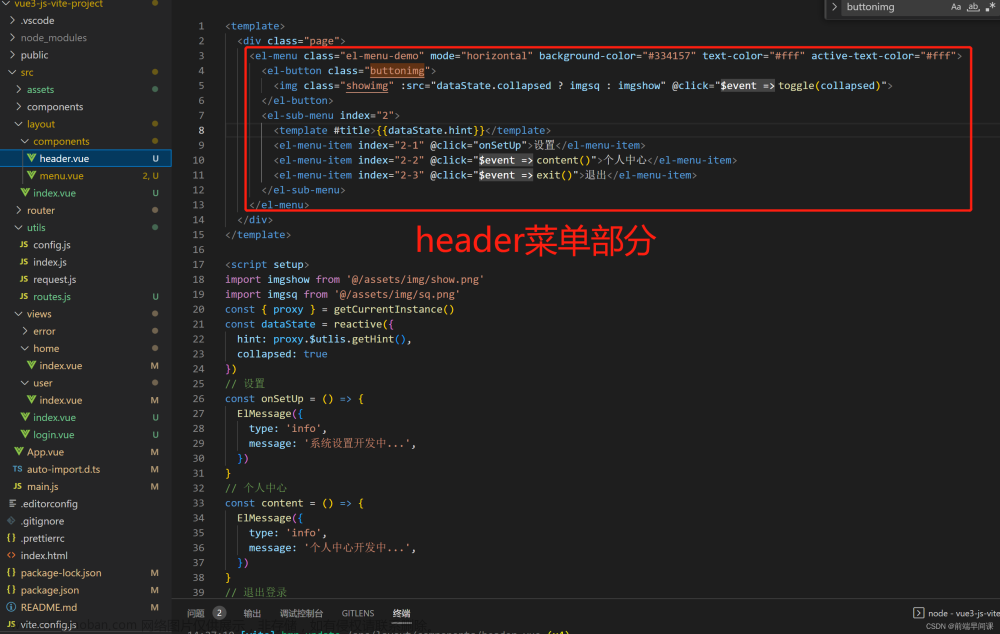
Task: Collapse the layout folder
Action: click(x=18, y=124)
